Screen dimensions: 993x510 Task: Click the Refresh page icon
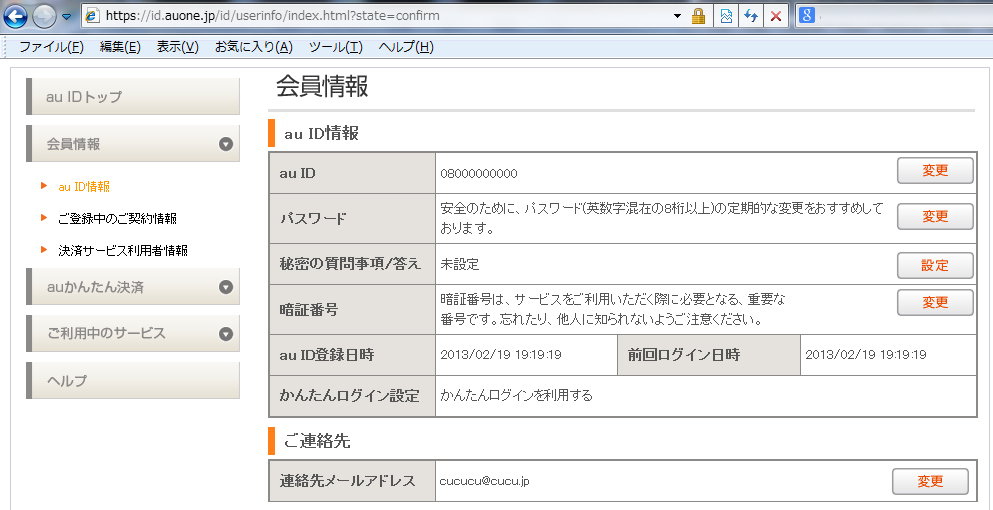pyautogui.click(x=751, y=16)
